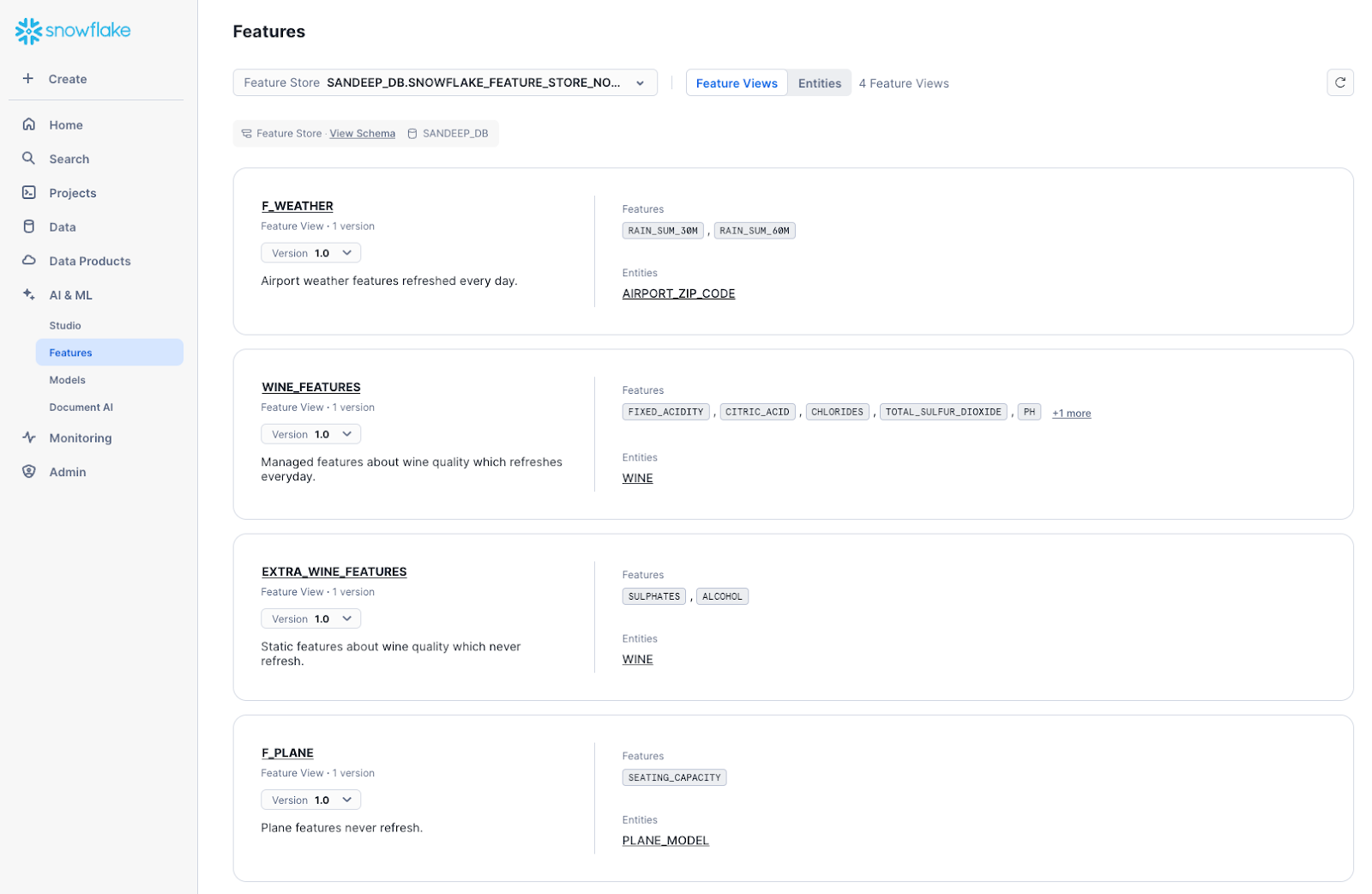This screenshot has width=1372, height=894.
Task: Click the Search magnifier icon
Action: click(x=29, y=159)
